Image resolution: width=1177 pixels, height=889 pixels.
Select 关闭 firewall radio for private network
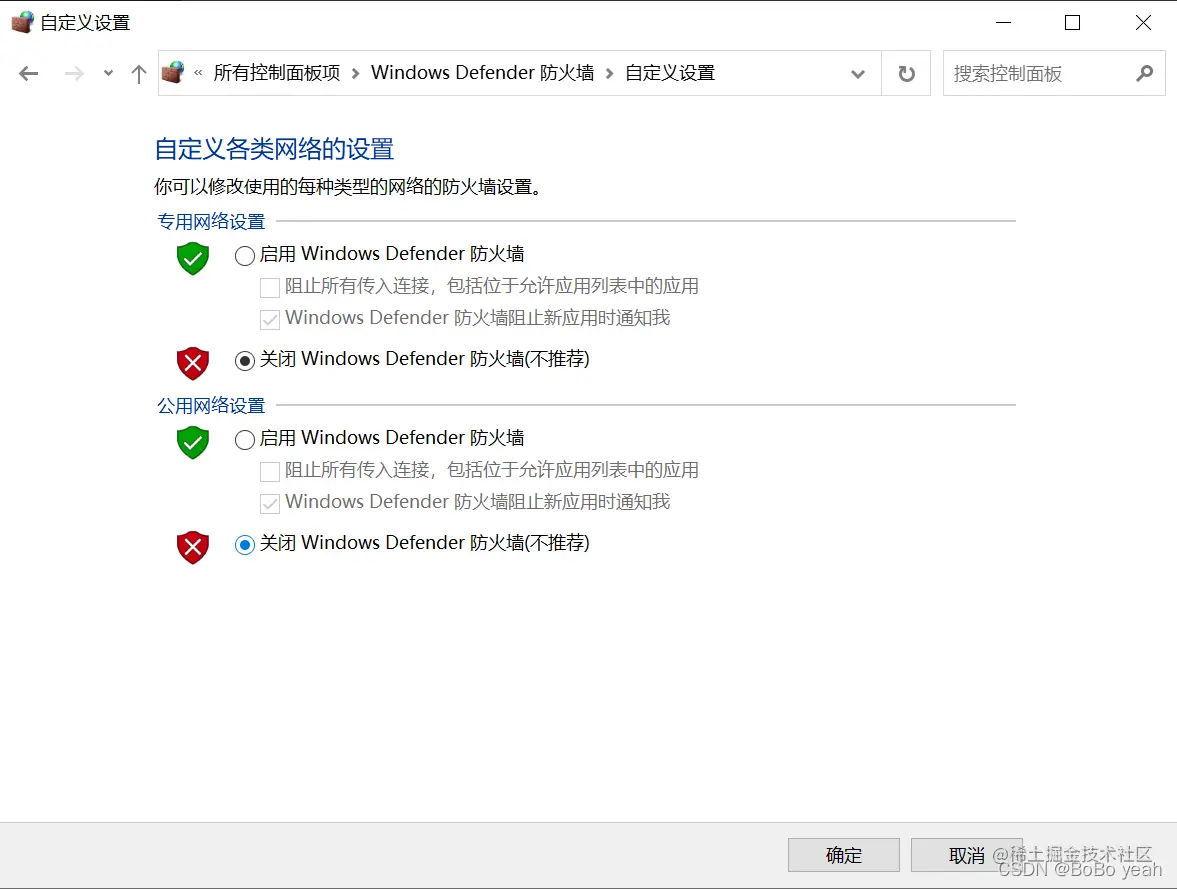pos(245,361)
